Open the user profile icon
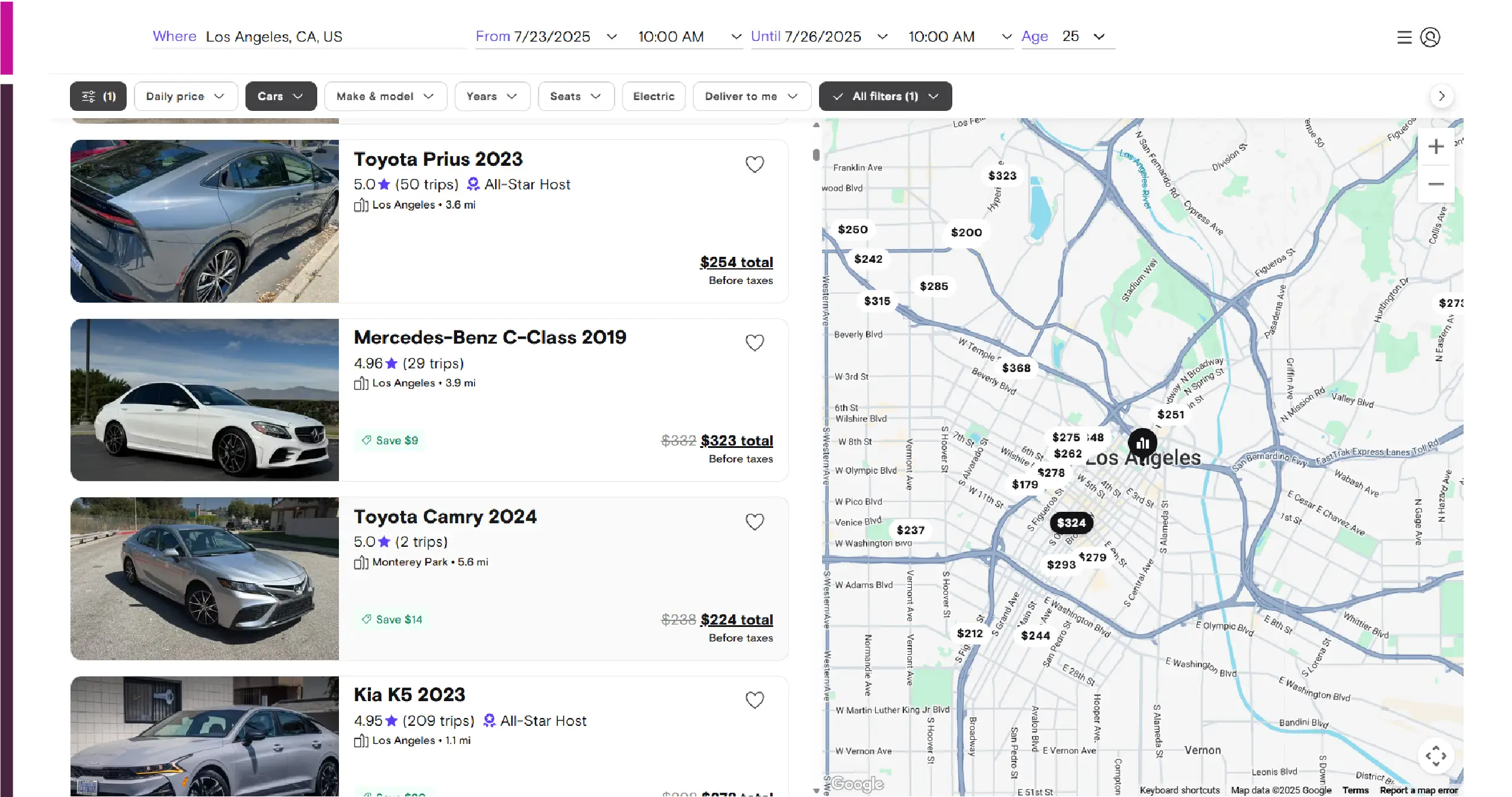 (1430, 37)
